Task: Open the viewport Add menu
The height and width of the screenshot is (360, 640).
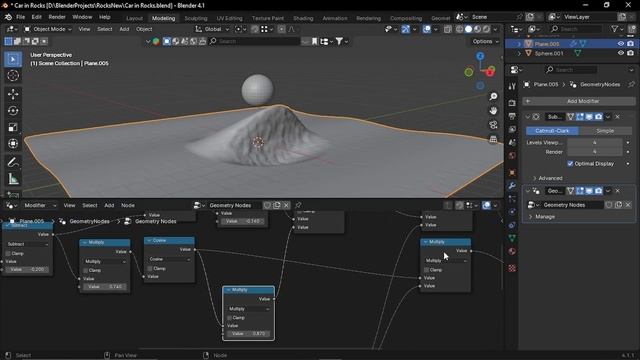Action: [x=124, y=29]
